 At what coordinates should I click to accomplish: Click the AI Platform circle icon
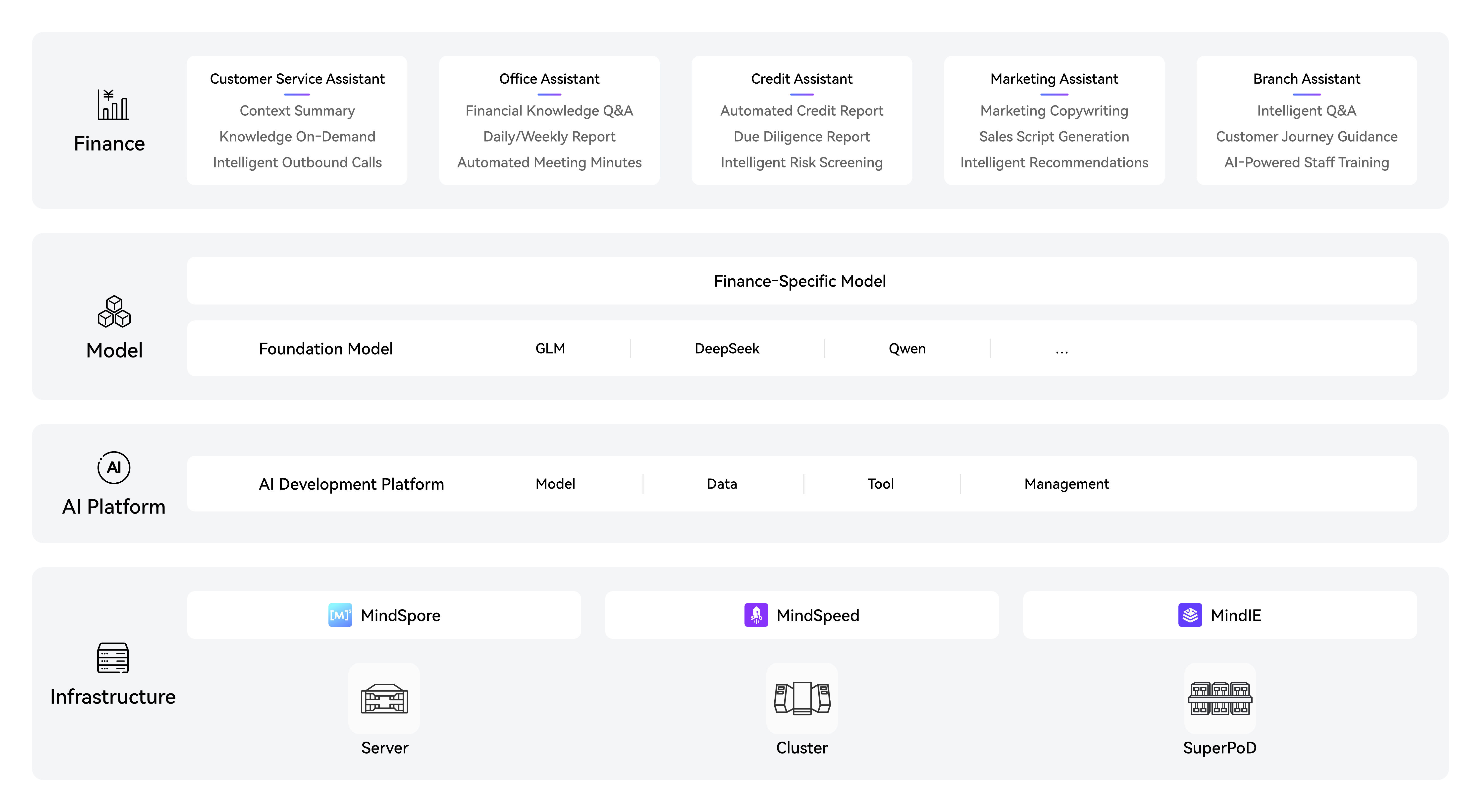point(114,467)
